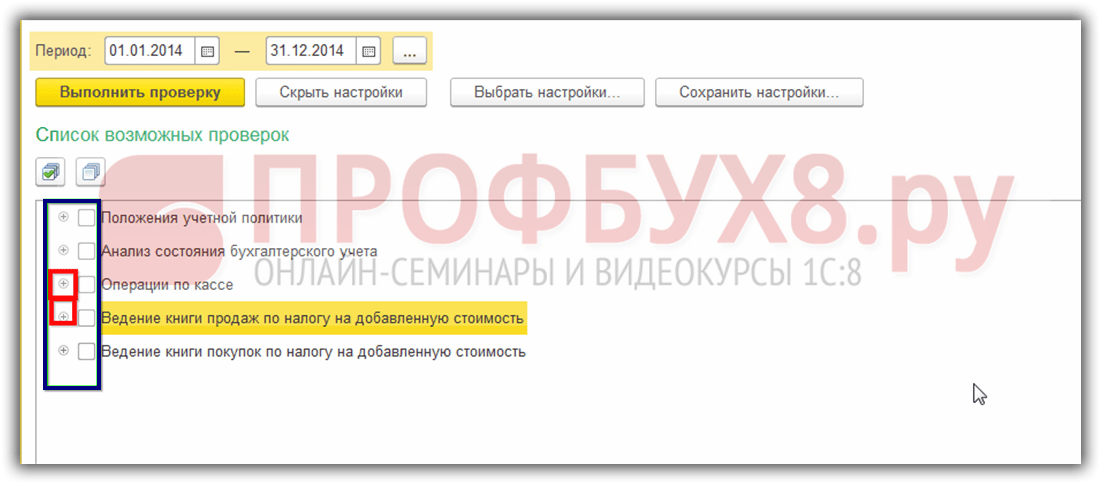This screenshot has height=484, width=1101.
Task: Enable checkbox for Положения учетной политики
Action: point(87,217)
